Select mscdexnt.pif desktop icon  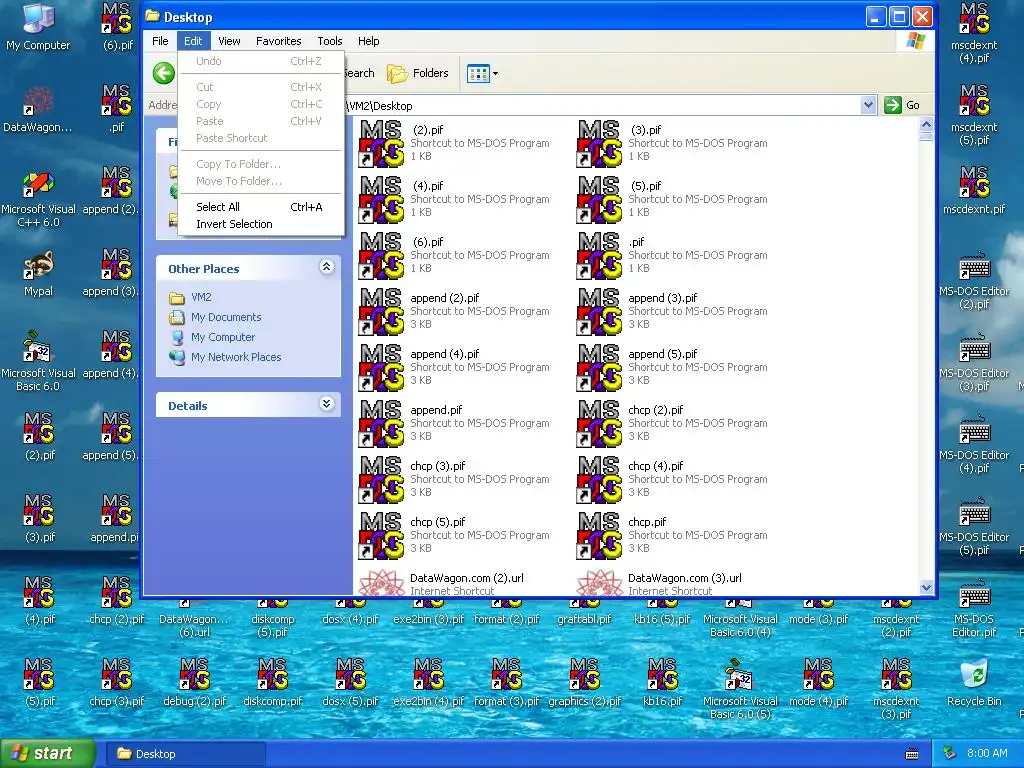[974, 189]
